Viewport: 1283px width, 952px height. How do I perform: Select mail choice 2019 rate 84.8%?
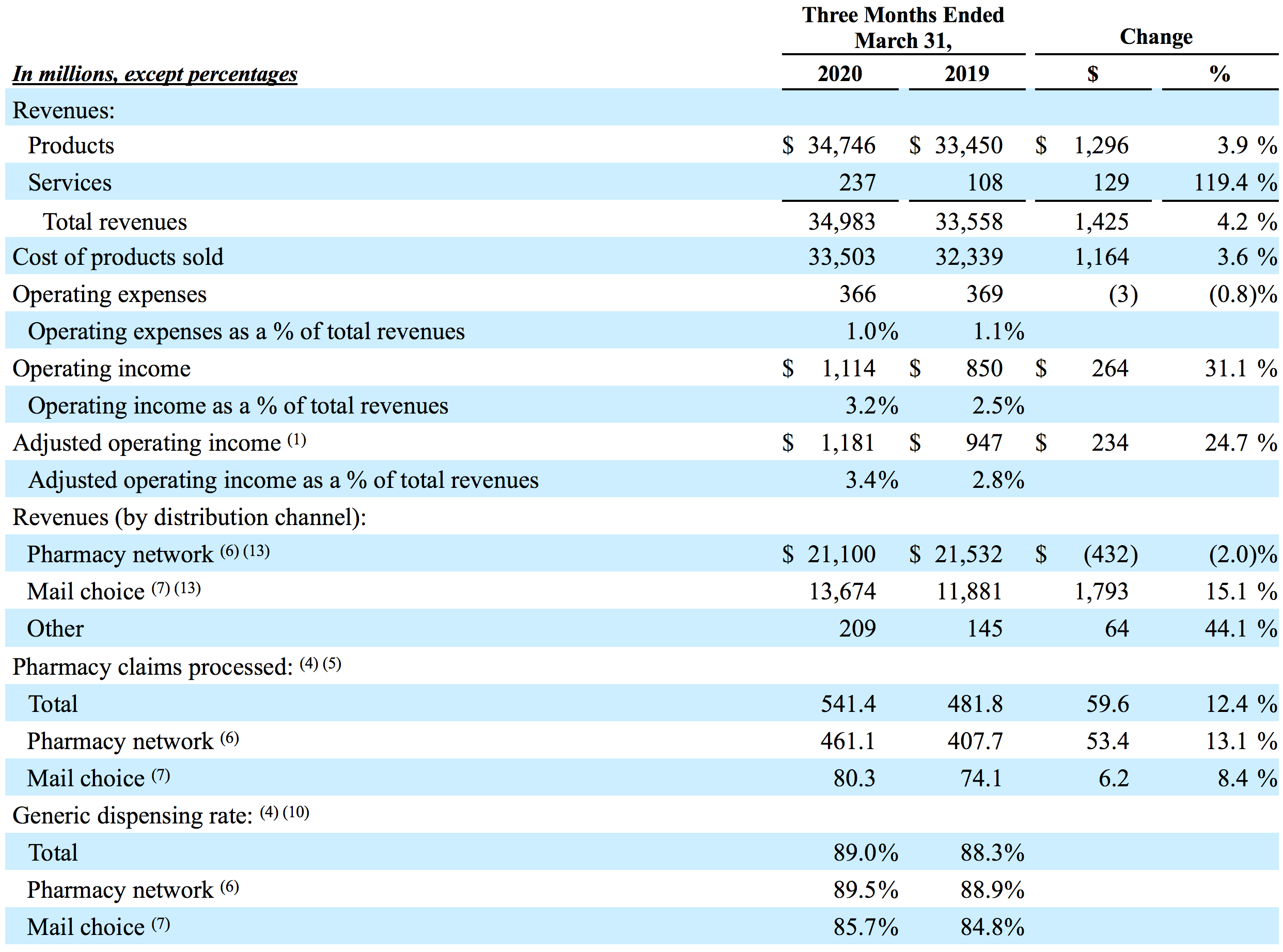point(993,927)
